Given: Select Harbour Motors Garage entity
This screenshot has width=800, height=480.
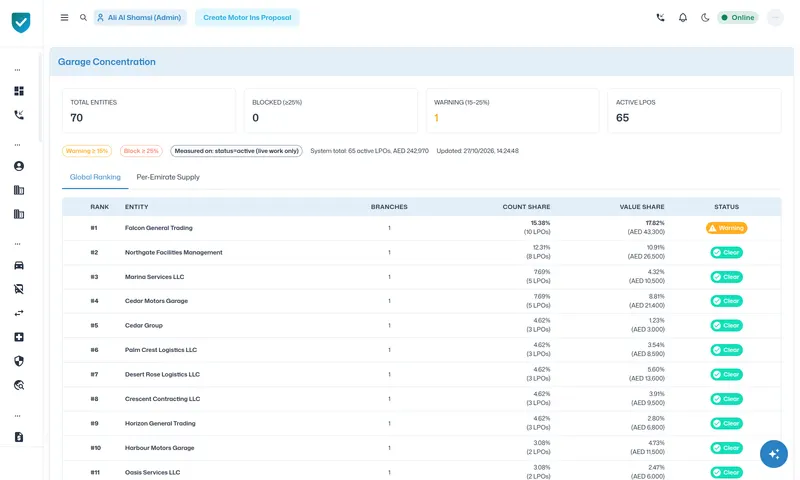Looking at the screenshot, I should tap(160, 448).
